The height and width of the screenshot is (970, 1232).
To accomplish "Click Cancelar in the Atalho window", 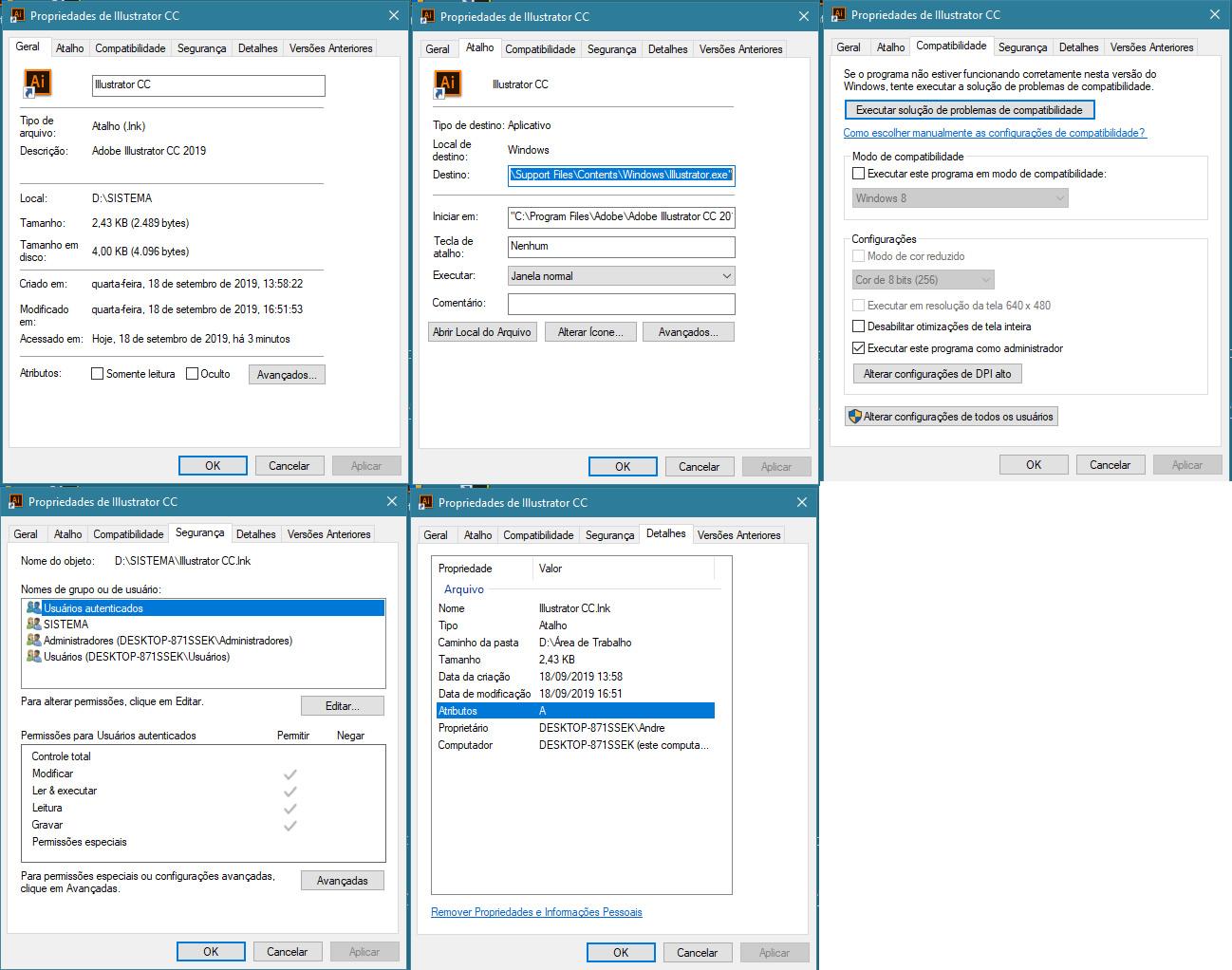I will [700, 467].
